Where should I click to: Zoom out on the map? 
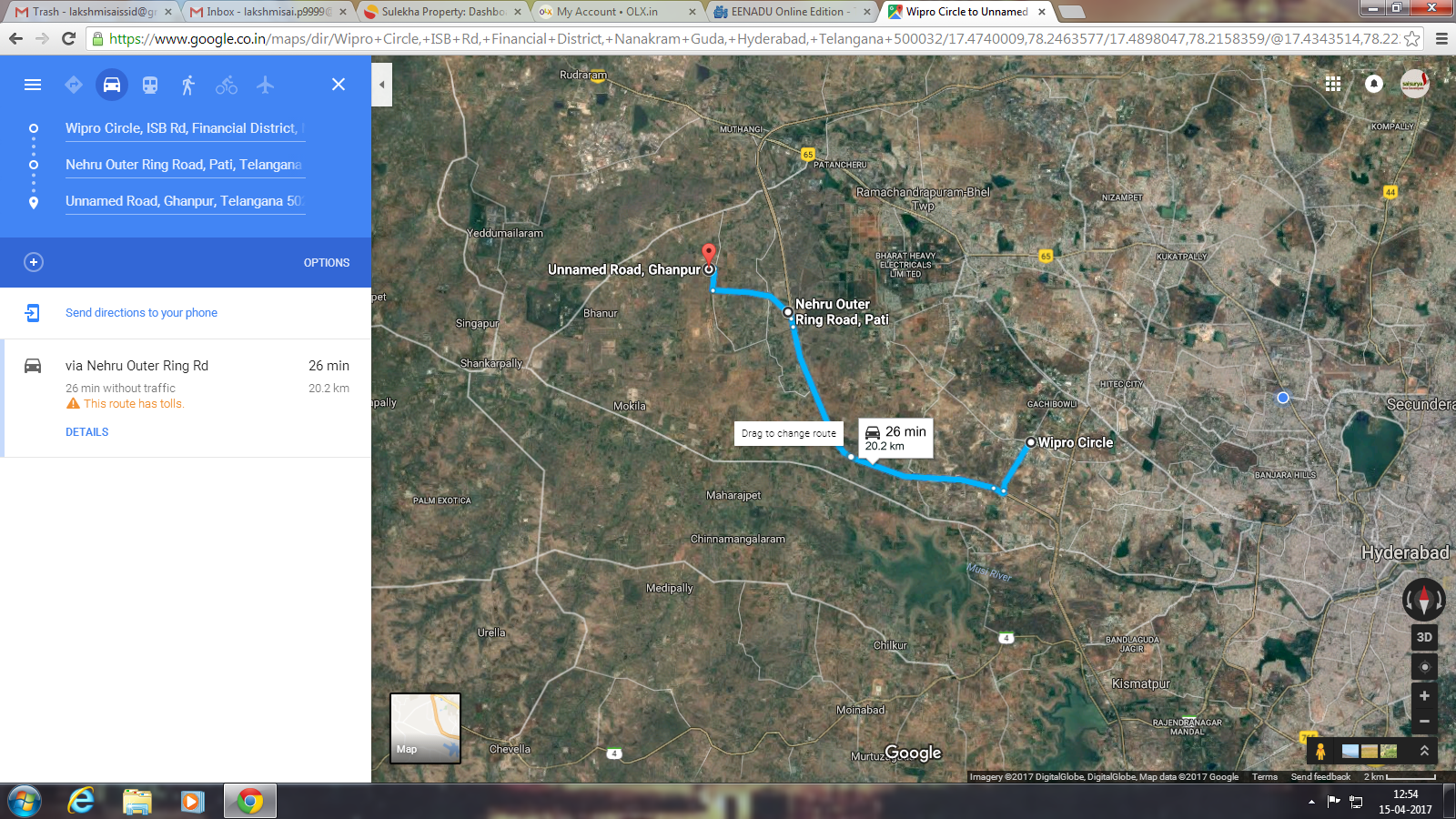[x=1424, y=721]
